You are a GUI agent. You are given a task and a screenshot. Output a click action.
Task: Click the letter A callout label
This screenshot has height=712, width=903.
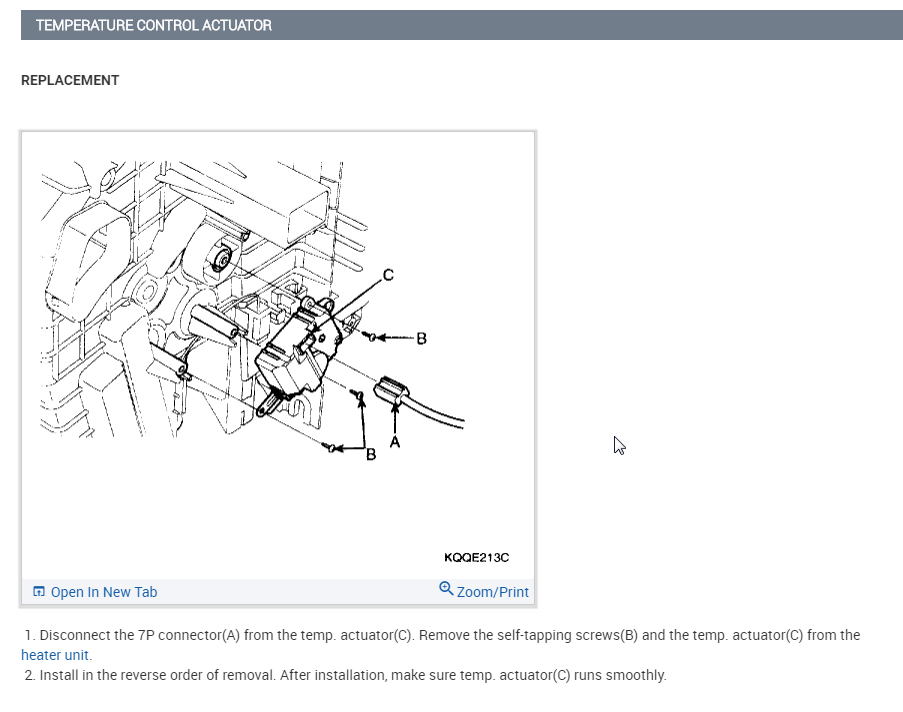pyautogui.click(x=394, y=442)
